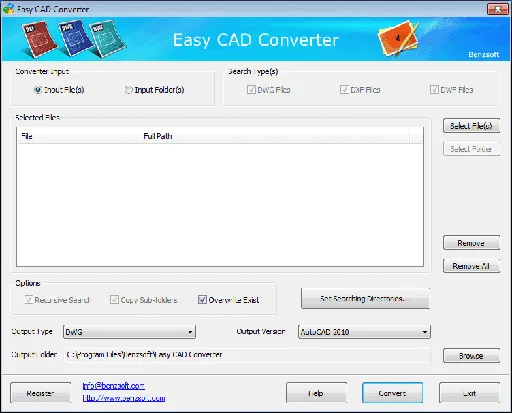This screenshot has height=413, width=512.
Task: Click the Select Folder button
Action: click(x=471, y=149)
